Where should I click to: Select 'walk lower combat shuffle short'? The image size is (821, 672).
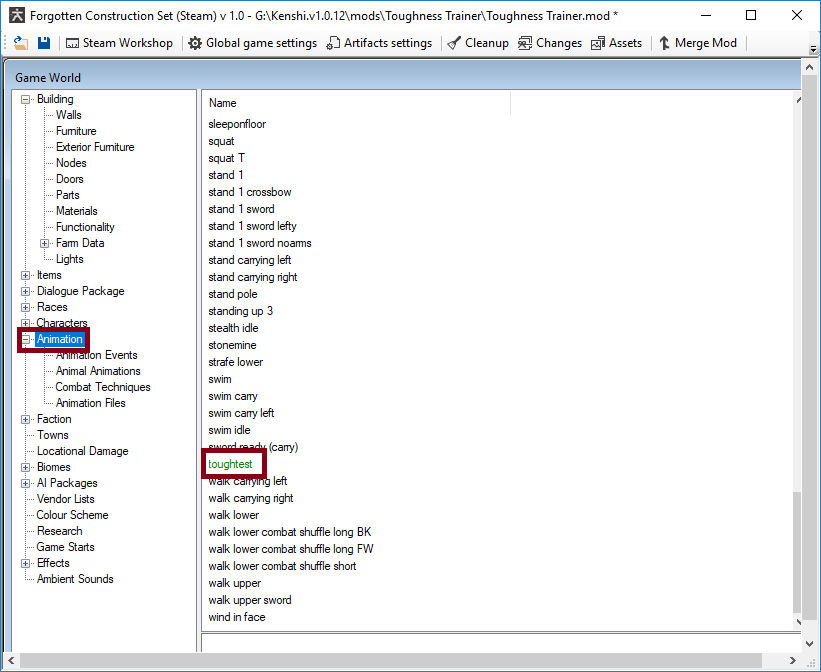pos(282,566)
